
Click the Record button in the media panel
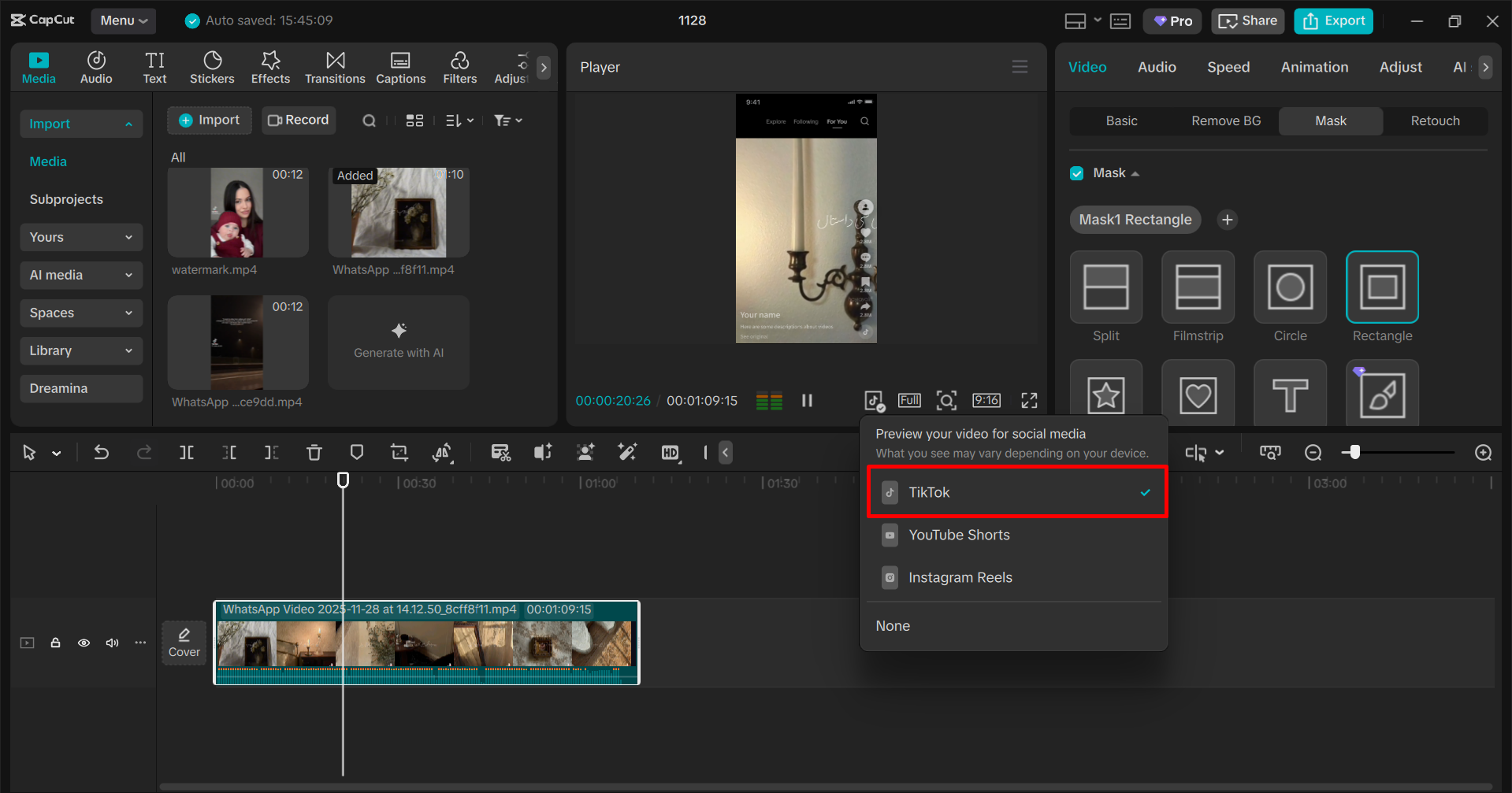[299, 120]
